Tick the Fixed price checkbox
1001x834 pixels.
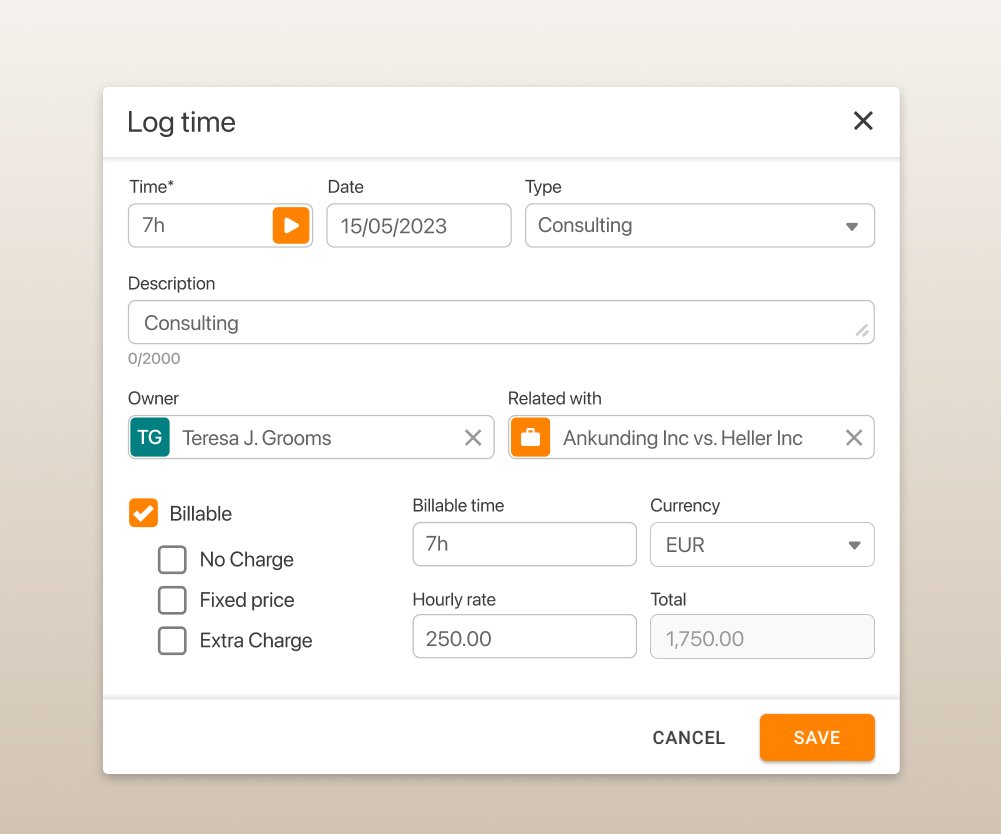coord(172,600)
